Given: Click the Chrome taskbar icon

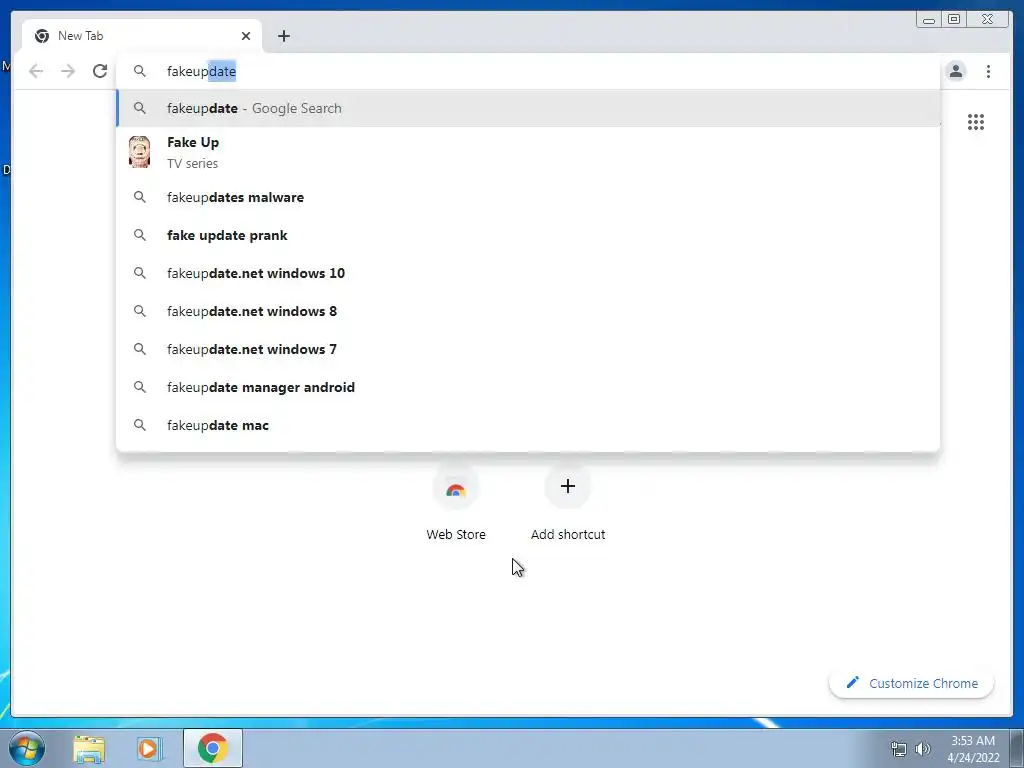Looking at the screenshot, I should (x=213, y=748).
